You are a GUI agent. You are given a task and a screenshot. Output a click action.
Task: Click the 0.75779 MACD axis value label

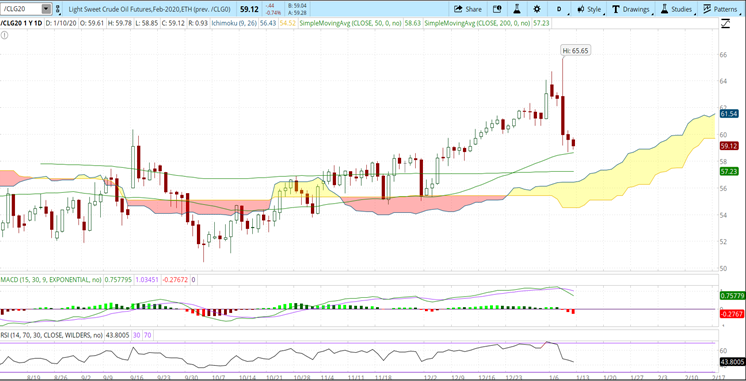tap(732, 296)
